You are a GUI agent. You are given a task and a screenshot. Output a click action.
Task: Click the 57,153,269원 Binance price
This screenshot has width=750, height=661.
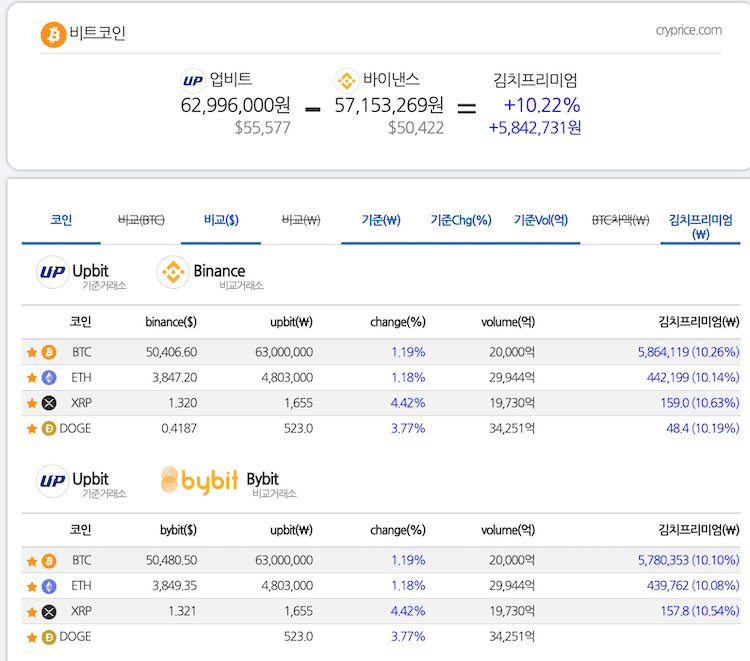click(389, 106)
